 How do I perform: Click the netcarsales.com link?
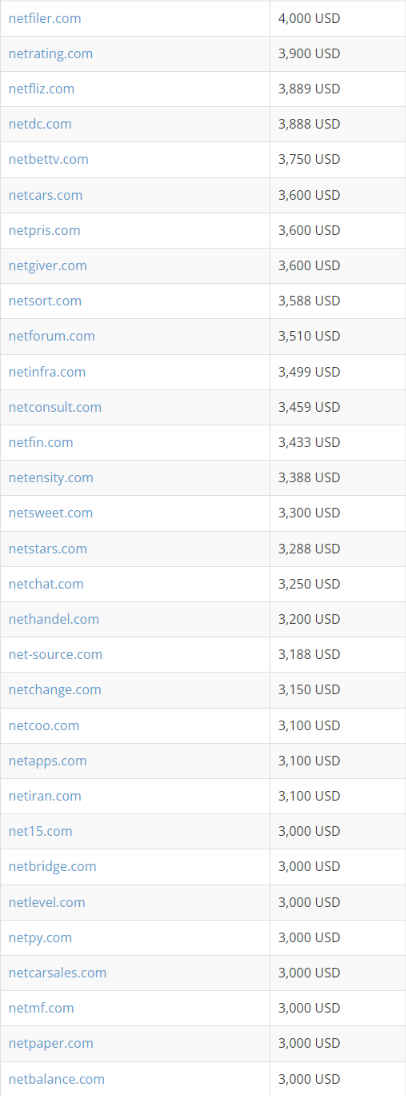(x=57, y=973)
